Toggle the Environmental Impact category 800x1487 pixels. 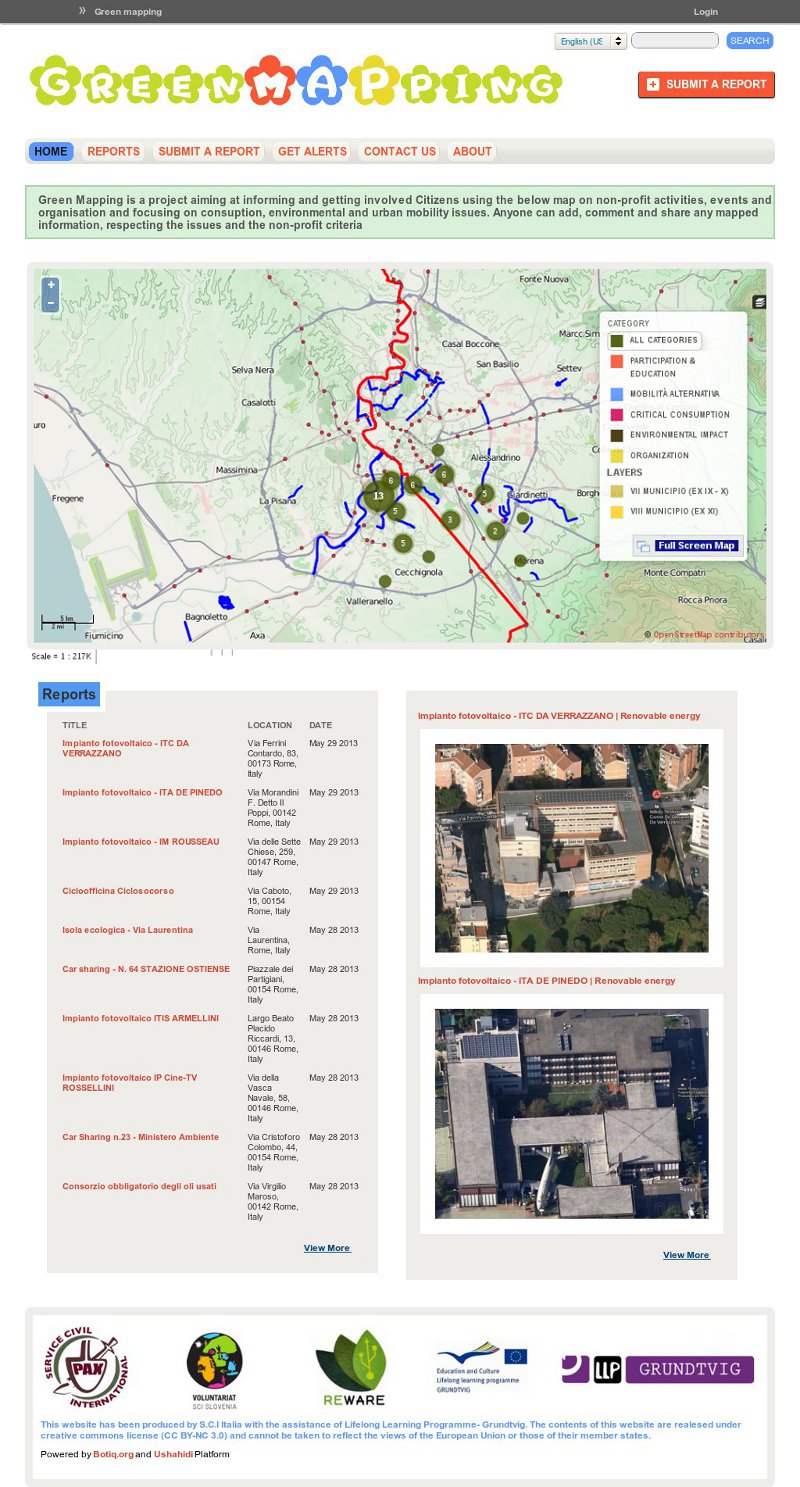click(668, 435)
